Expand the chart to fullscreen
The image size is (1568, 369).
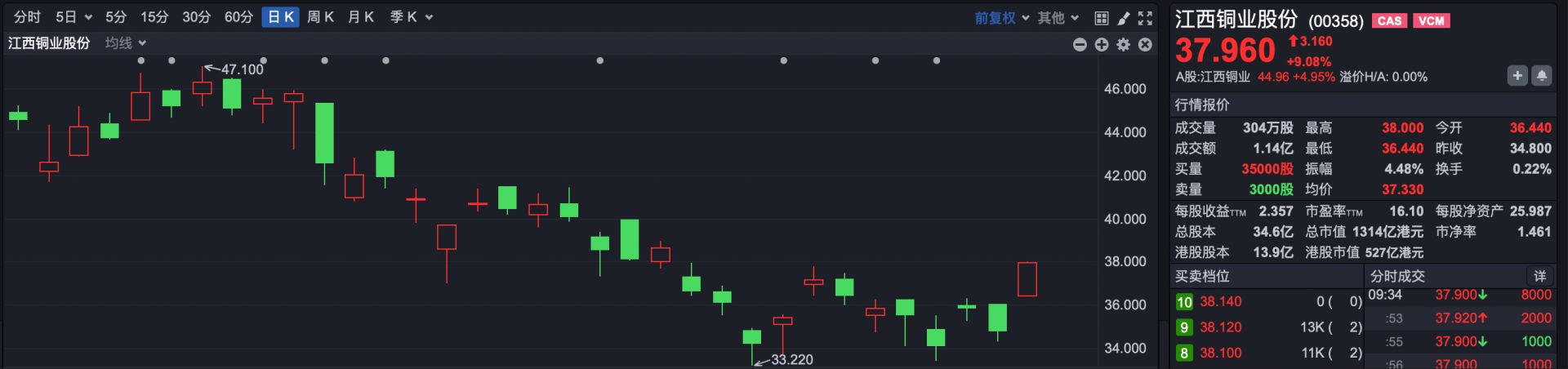tap(1146, 18)
